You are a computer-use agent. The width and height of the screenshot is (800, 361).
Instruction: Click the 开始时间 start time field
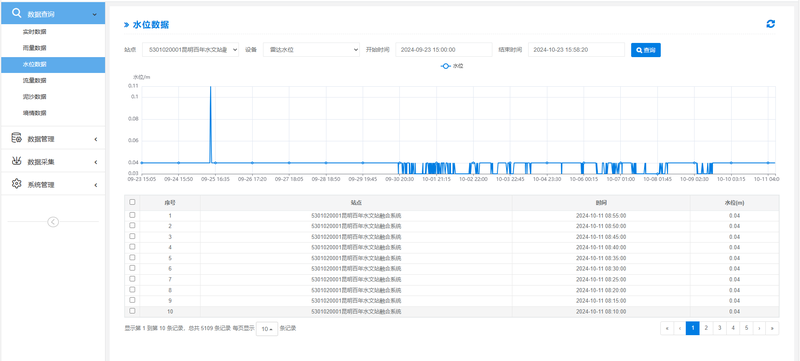pyautogui.click(x=444, y=49)
